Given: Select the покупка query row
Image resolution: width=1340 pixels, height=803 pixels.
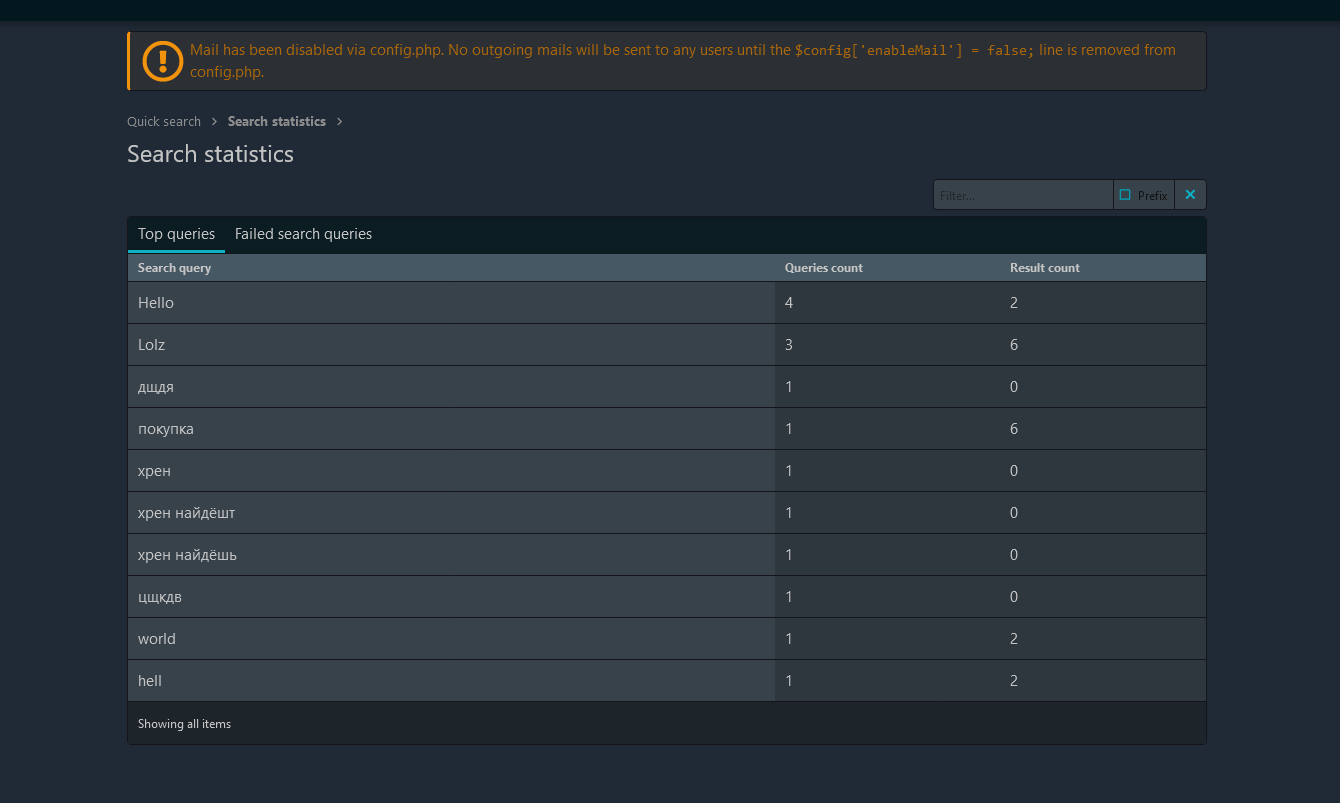Looking at the screenshot, I should pyautogui.click(x=400, y=428).
